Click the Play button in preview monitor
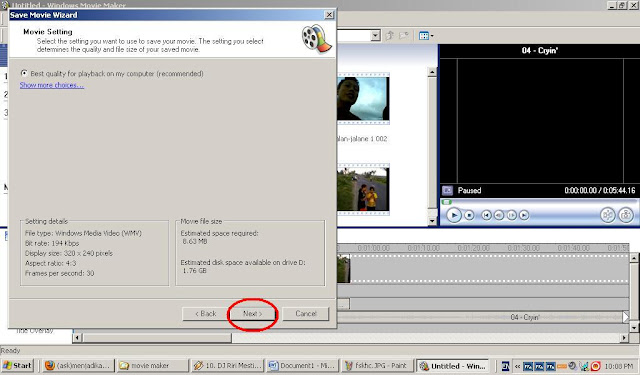Viewport: 640px width, 375px height. coord(453,215)
